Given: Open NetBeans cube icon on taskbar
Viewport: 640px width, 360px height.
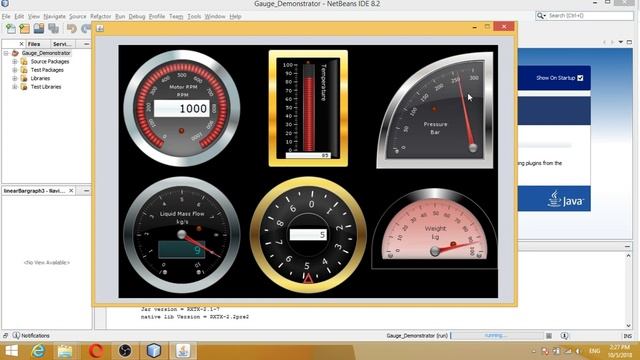Looking at the screenshot, I should tap(154, 351).
